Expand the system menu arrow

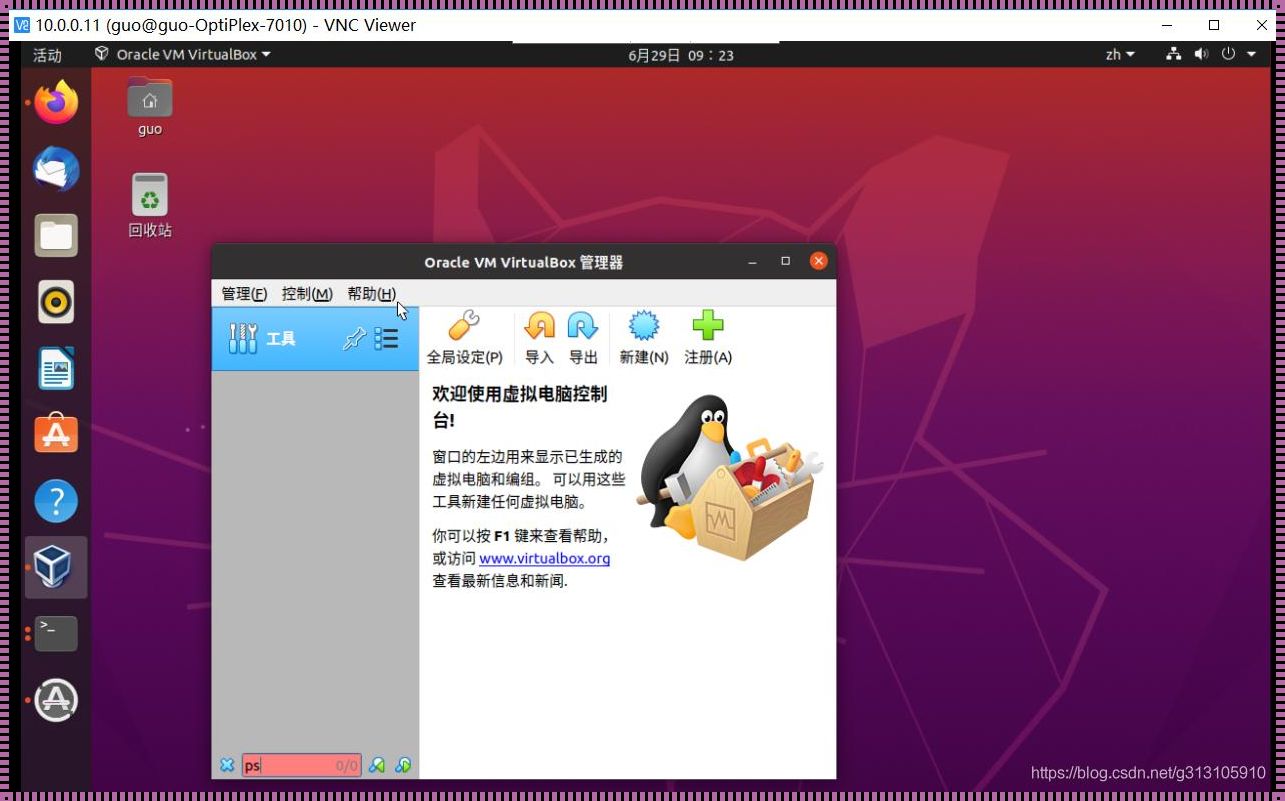click(x=1251, y=54)
